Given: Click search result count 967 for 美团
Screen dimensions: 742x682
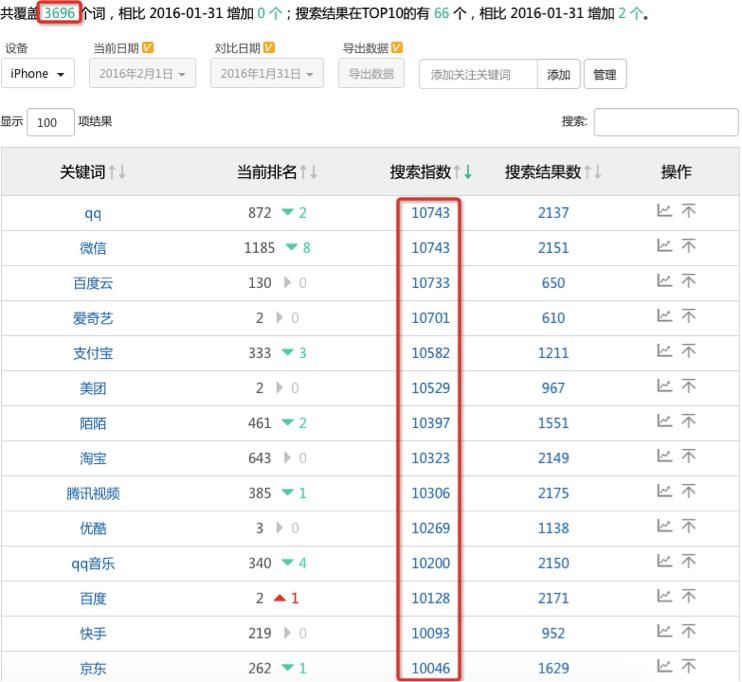Looking at the screenshot, I should (x=553, y=388).
